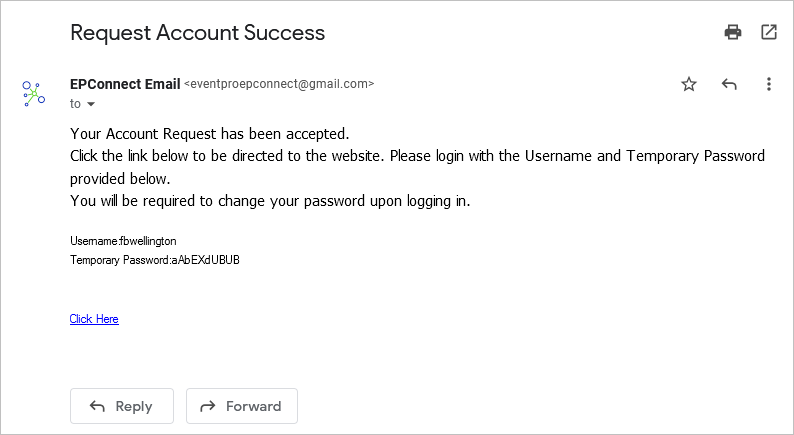This screenshot has height=435, width=794.
Task: Click the "to" recipient label
Action: point(75,104)
